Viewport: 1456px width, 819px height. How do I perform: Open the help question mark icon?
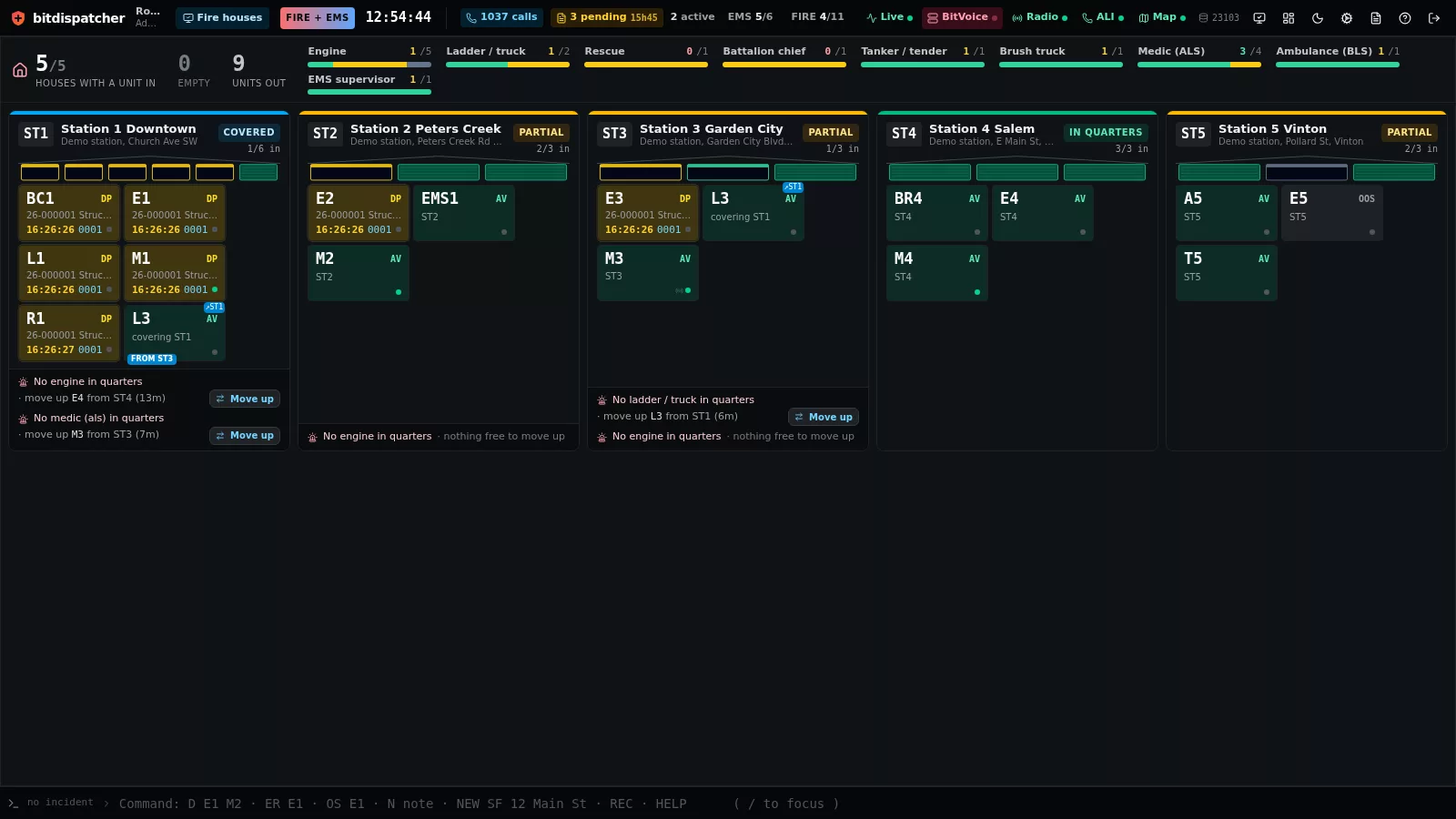[x=1405, y=17]
